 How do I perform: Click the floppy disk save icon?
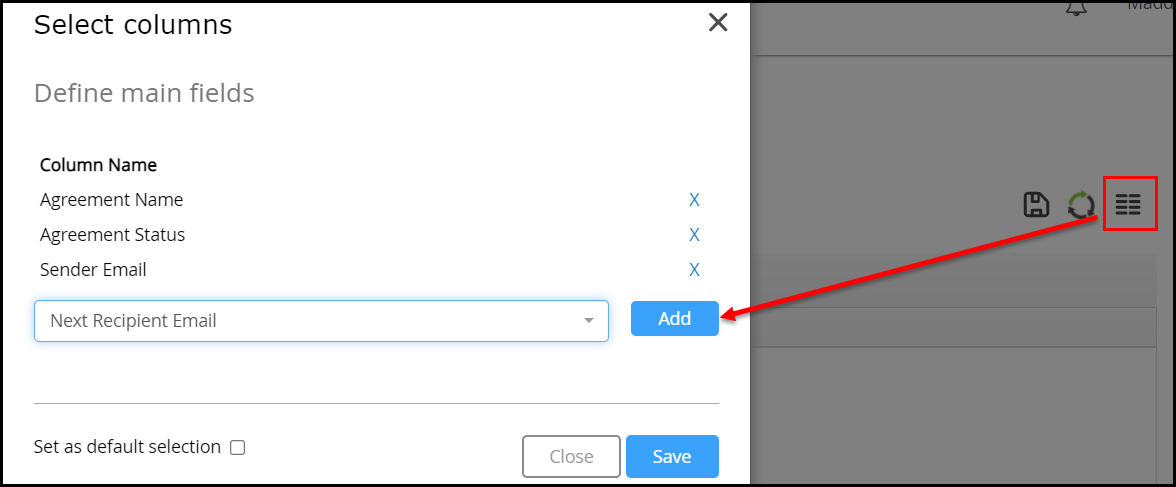click(x=1036, y=205)
